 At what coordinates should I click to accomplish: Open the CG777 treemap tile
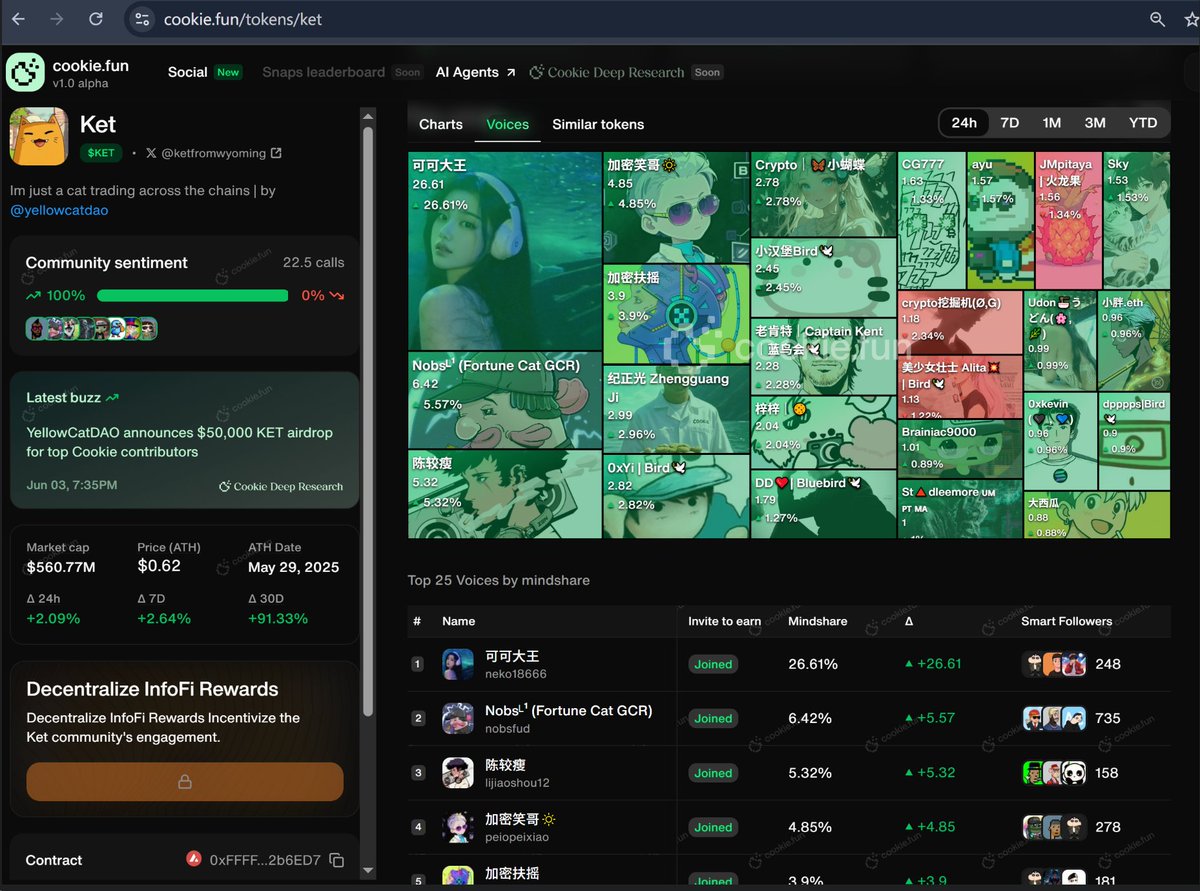tap(932, 221)
